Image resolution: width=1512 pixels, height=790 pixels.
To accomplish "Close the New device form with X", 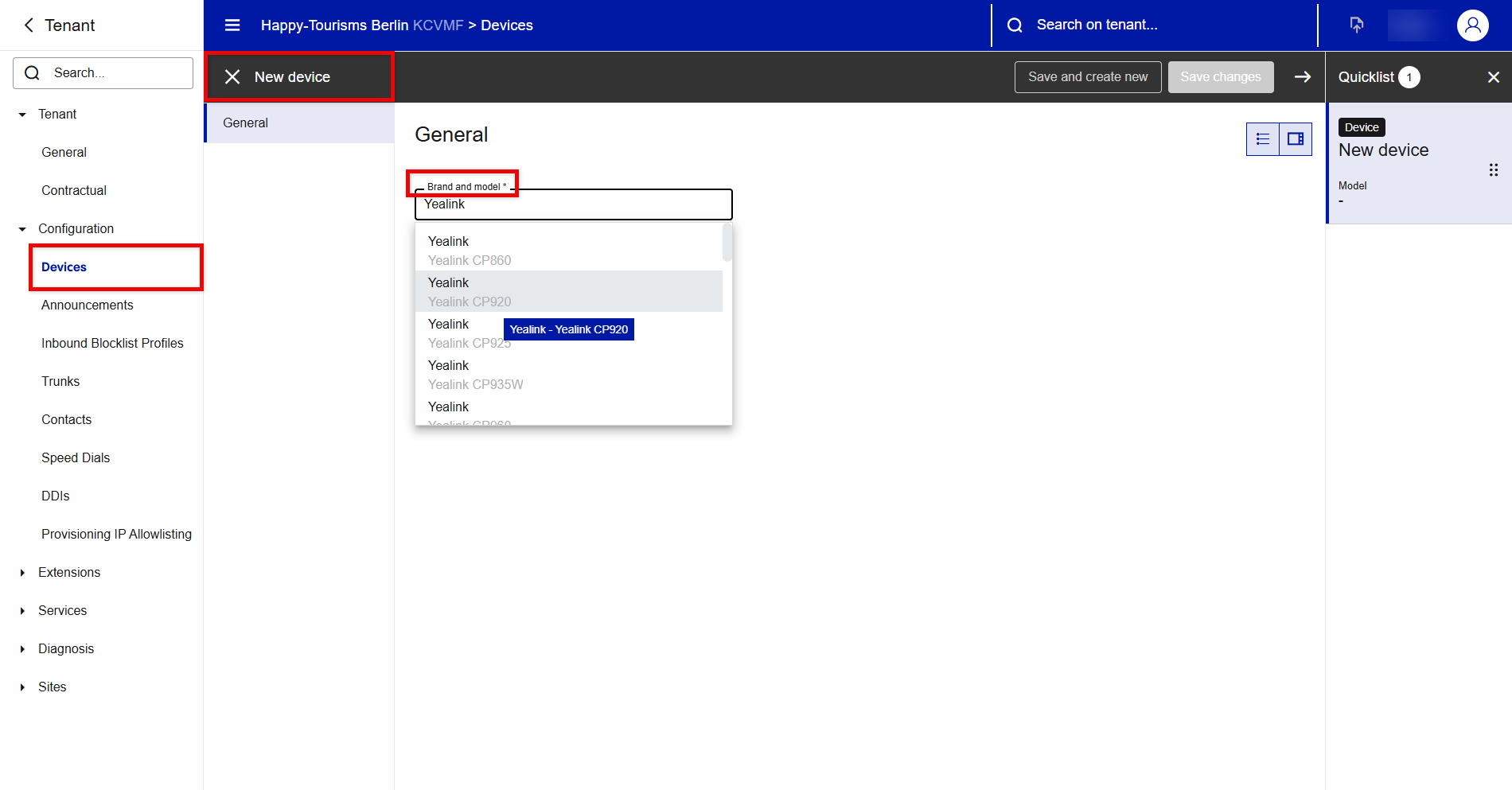I will tap(232, 77).
